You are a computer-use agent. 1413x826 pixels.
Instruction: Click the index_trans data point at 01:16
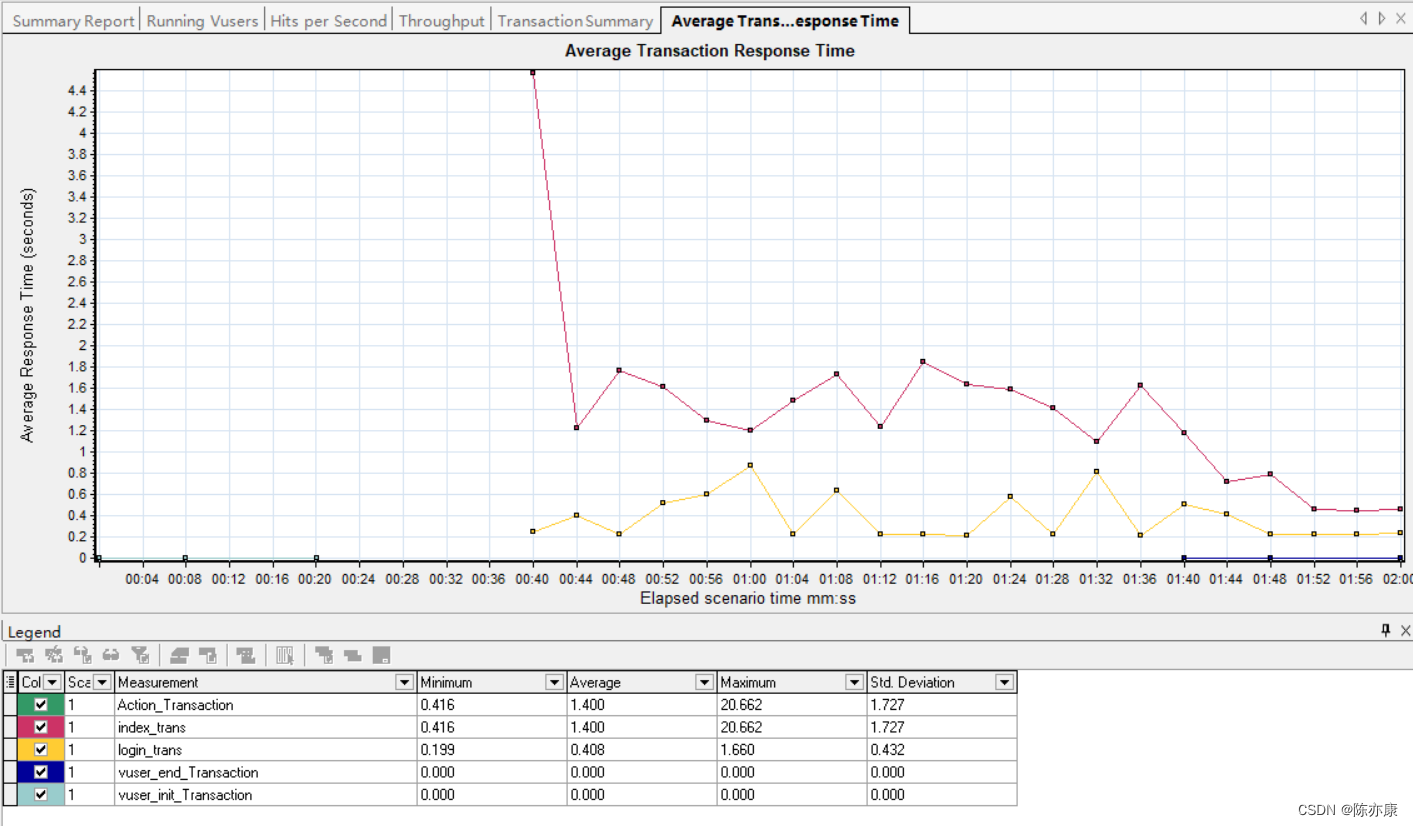923,361
